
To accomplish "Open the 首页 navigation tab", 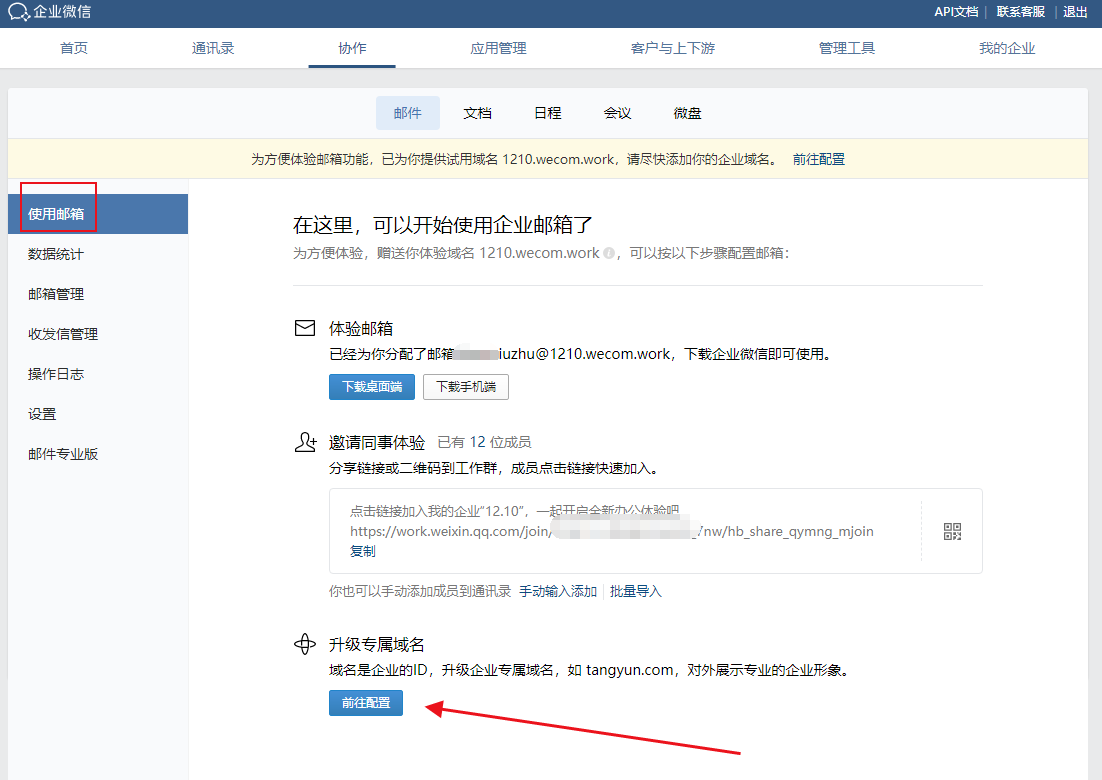I will click(74, 48).
